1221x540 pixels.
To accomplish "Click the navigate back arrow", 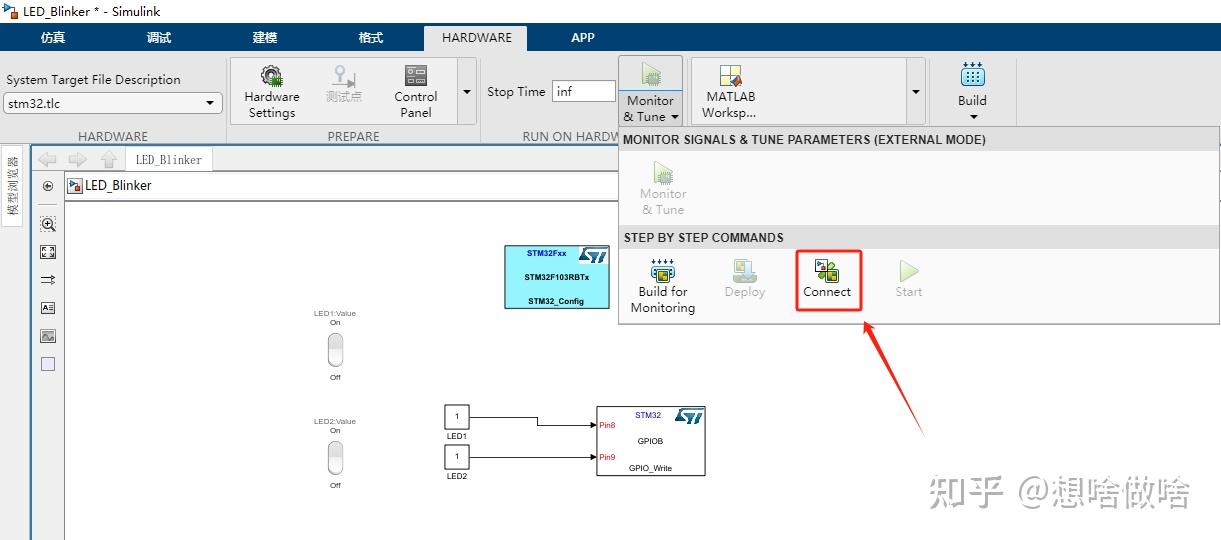I will (47, 159).
